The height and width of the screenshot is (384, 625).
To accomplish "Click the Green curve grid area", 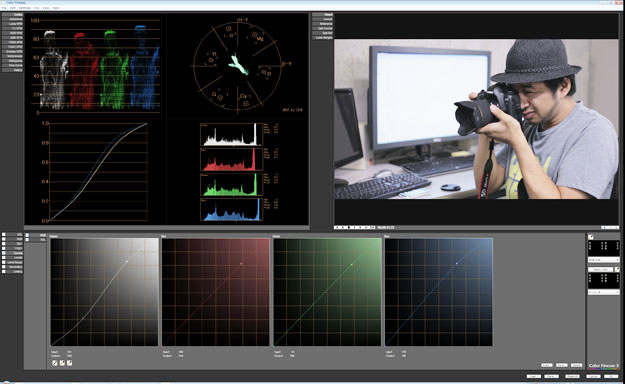I will [x=327, y=292].
